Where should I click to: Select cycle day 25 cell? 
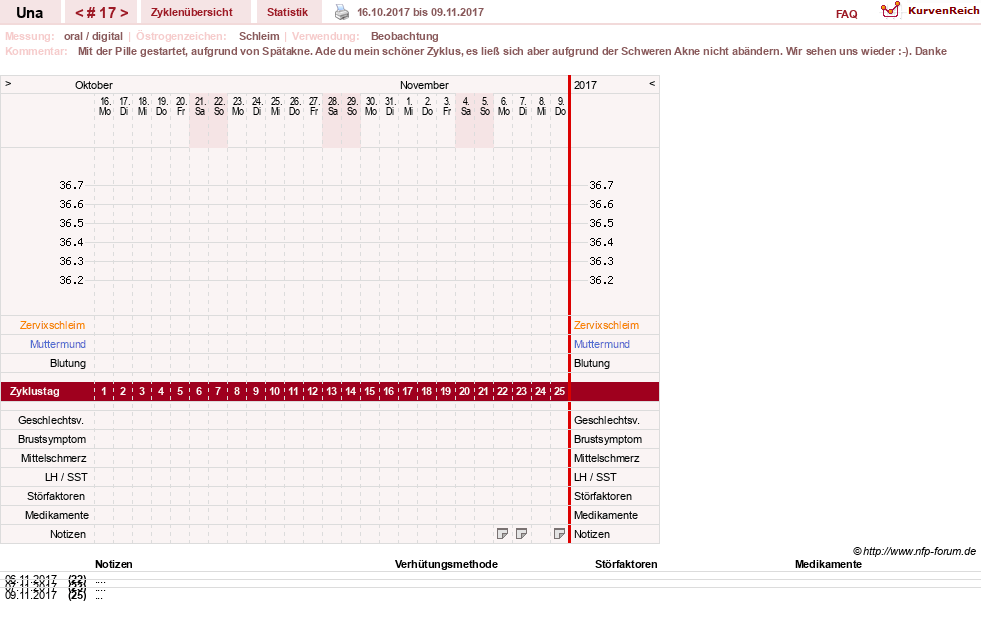559,392
